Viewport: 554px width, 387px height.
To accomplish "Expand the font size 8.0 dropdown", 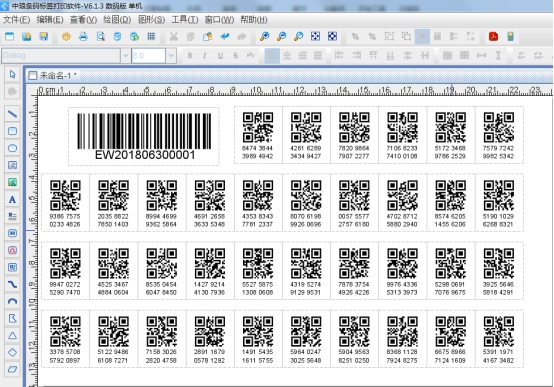I will click(x=171, y=55).
